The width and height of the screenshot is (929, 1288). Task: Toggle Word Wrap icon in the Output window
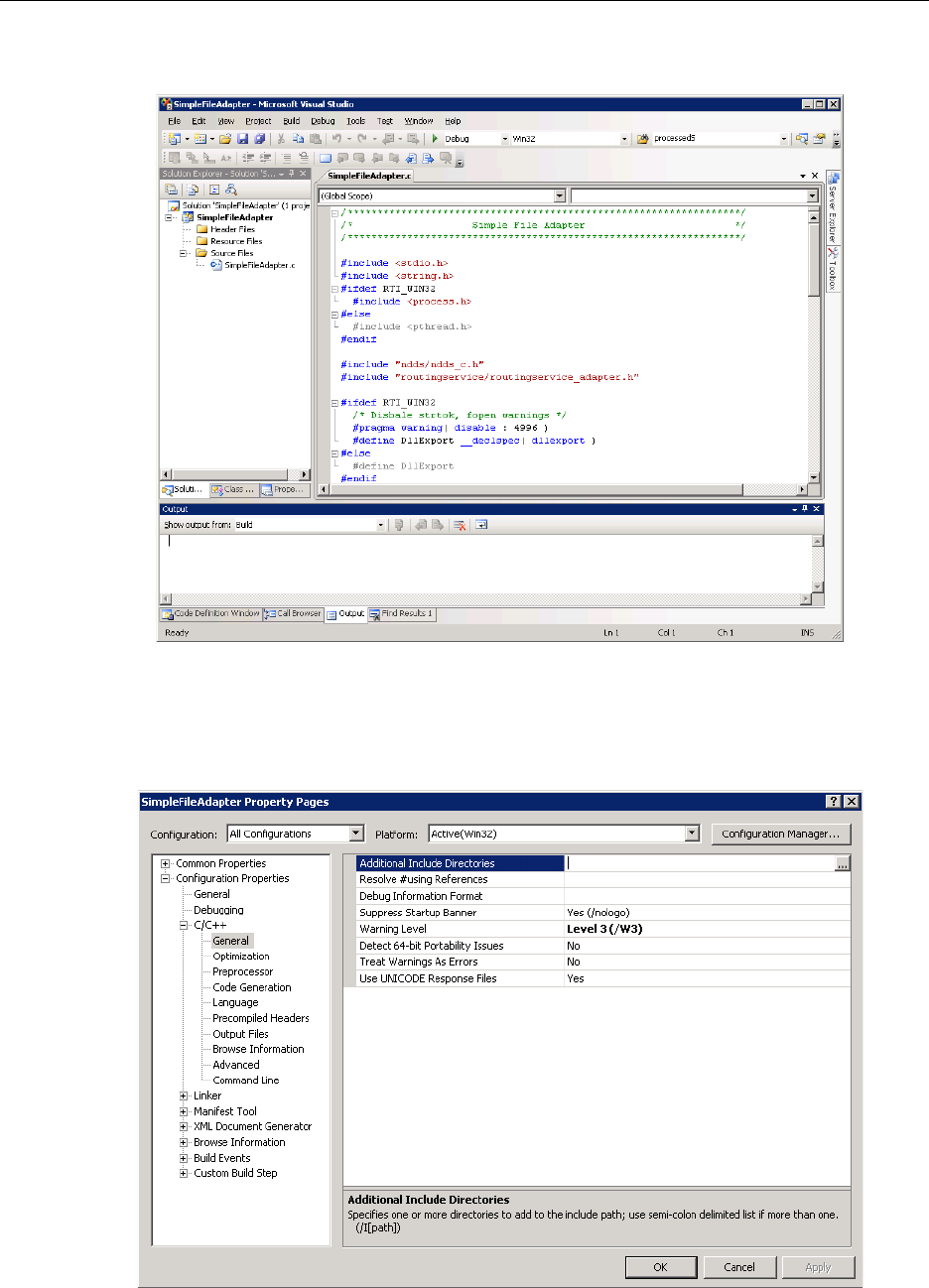click(x=481, y=525)
